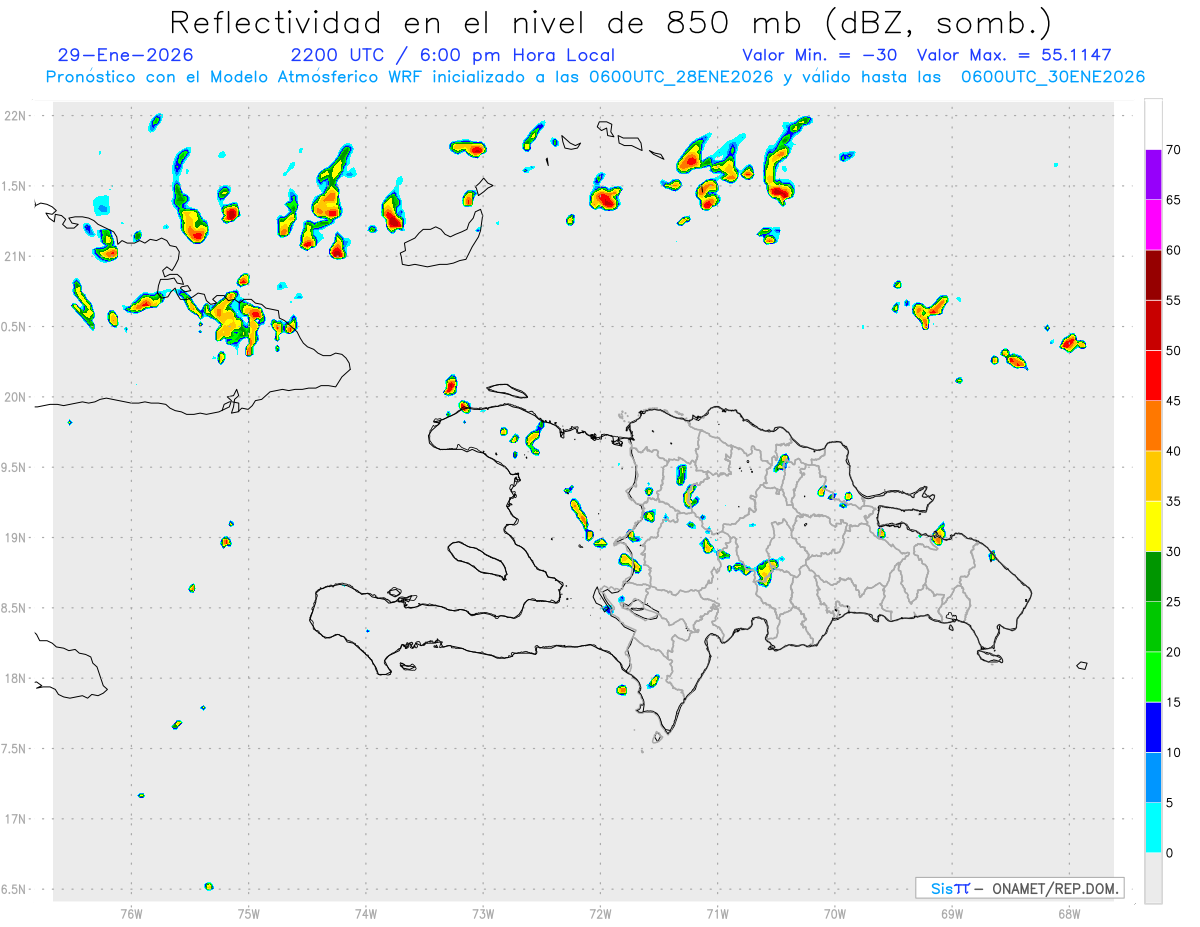
Task: Click the colorbar value label '60'
Action: pos(1174,250)
